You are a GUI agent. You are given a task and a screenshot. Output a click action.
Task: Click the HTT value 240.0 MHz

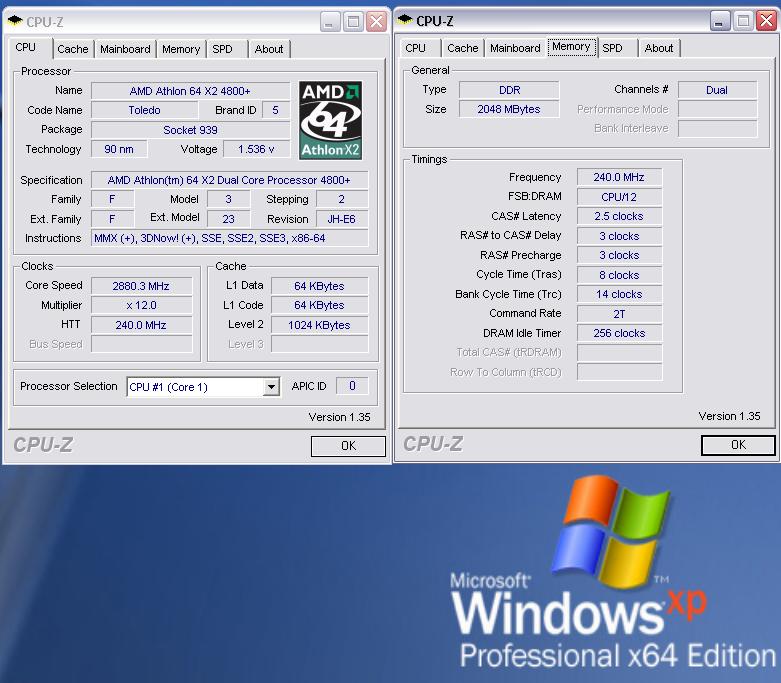141,325
